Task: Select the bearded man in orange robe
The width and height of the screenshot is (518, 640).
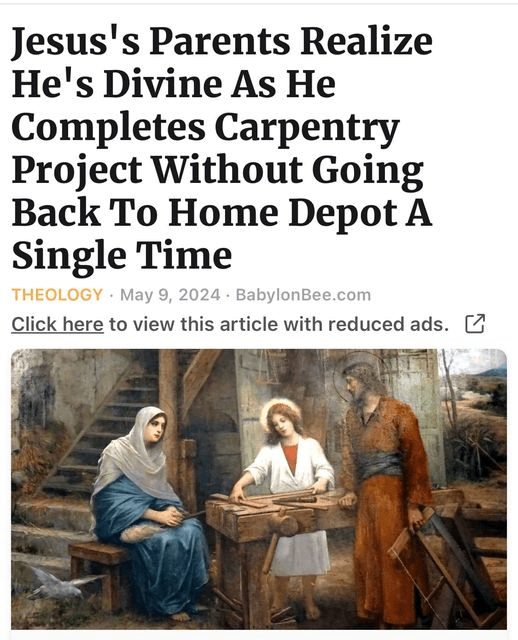Action: (384, 490)
